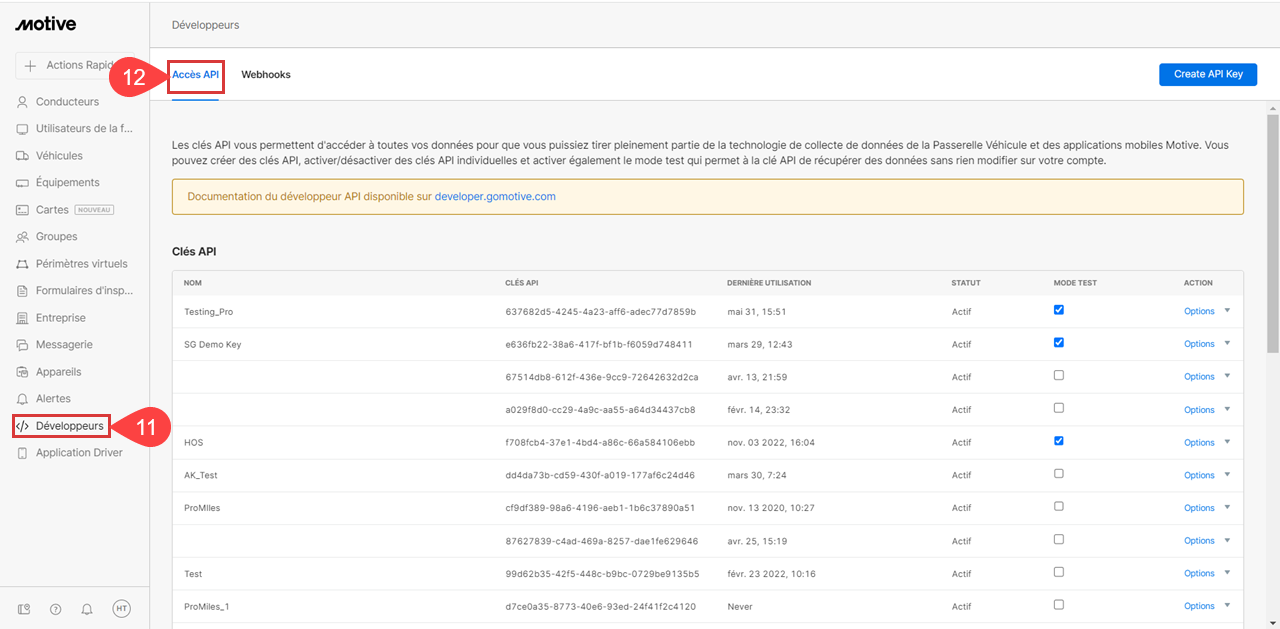Go to Véhicules truck icon

23,156
